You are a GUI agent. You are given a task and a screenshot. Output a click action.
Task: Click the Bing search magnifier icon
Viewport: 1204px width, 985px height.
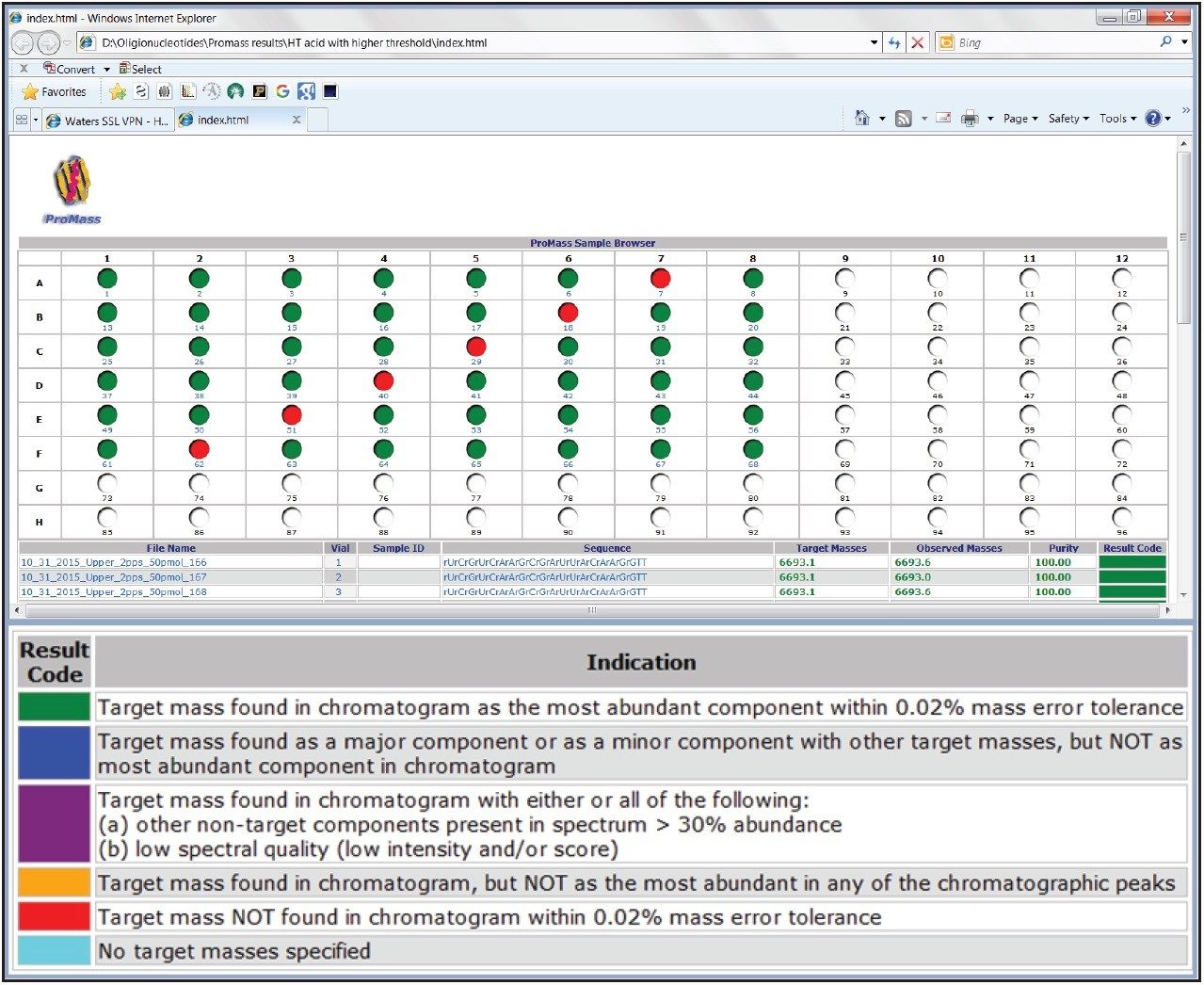point(1166,42)
